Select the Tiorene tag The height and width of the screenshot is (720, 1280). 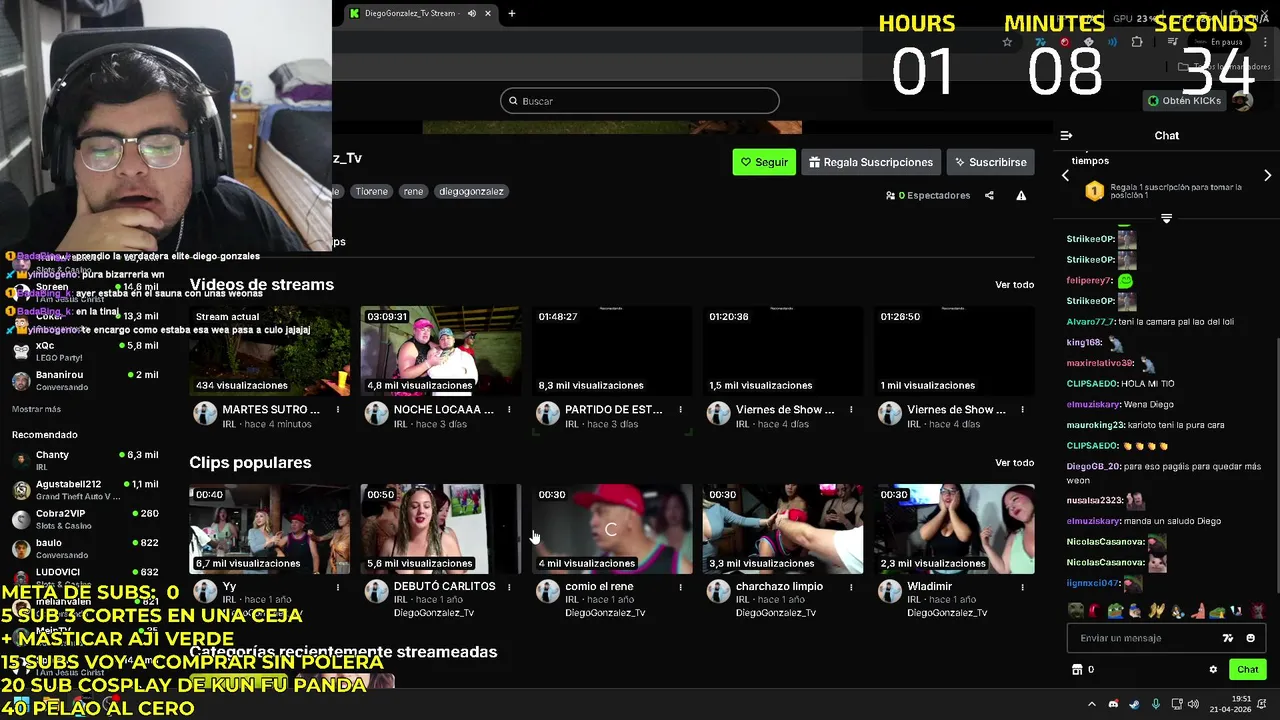coord(371,191)
